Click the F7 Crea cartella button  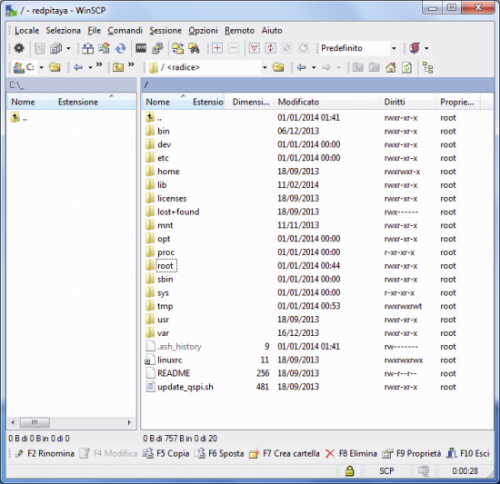(284, 454)
